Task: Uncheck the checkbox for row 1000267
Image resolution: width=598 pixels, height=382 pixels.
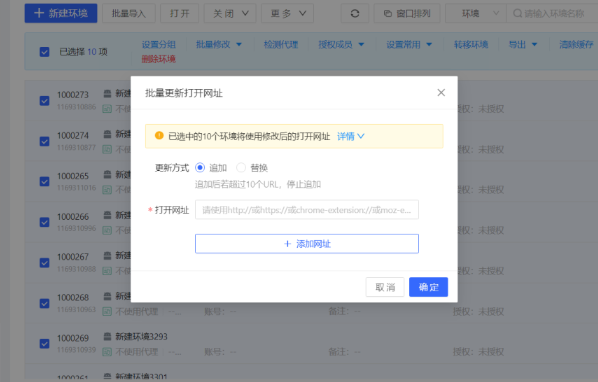Action: click(x=44, y=263)
